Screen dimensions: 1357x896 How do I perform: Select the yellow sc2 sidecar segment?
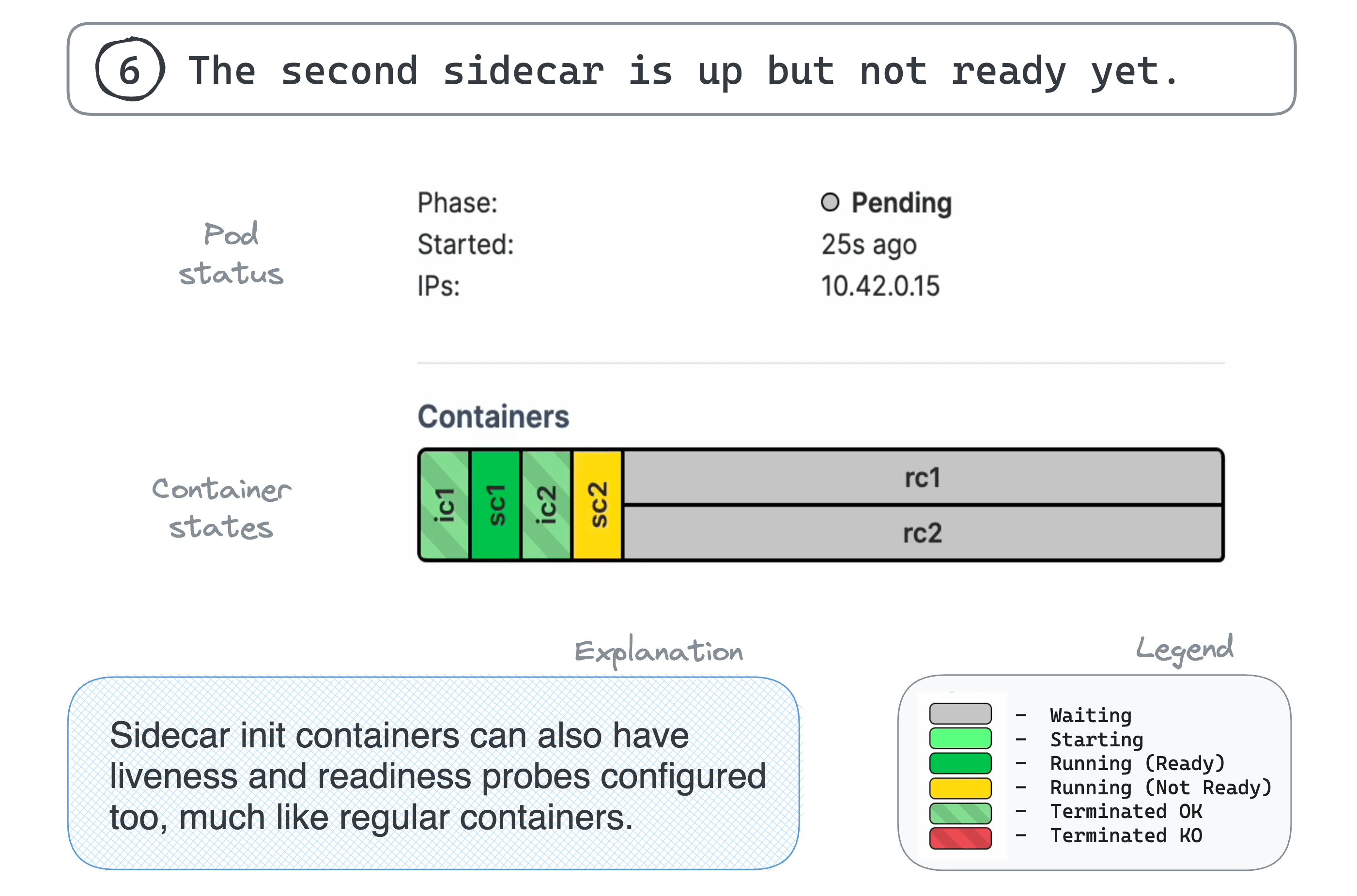click(x=597, y=505)
